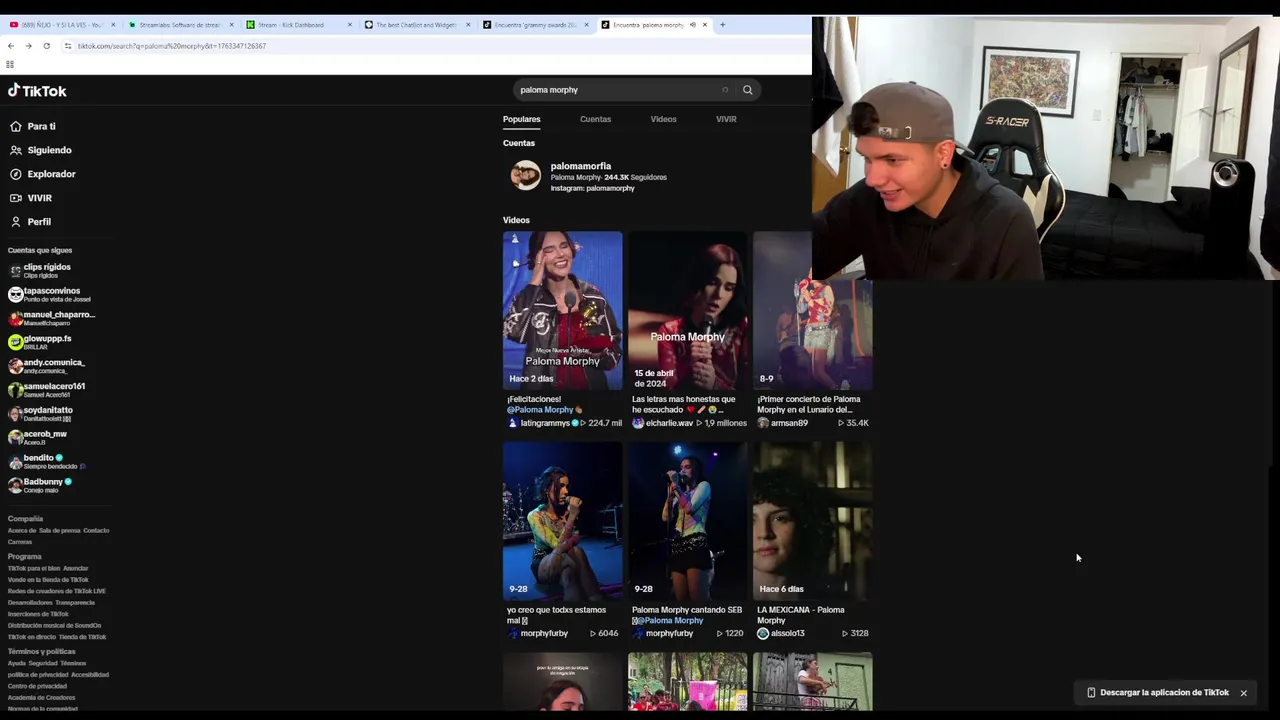Play the Felicitaciones latingrammys video
The height and width of the screenshot is (720, 1280).
563,311
